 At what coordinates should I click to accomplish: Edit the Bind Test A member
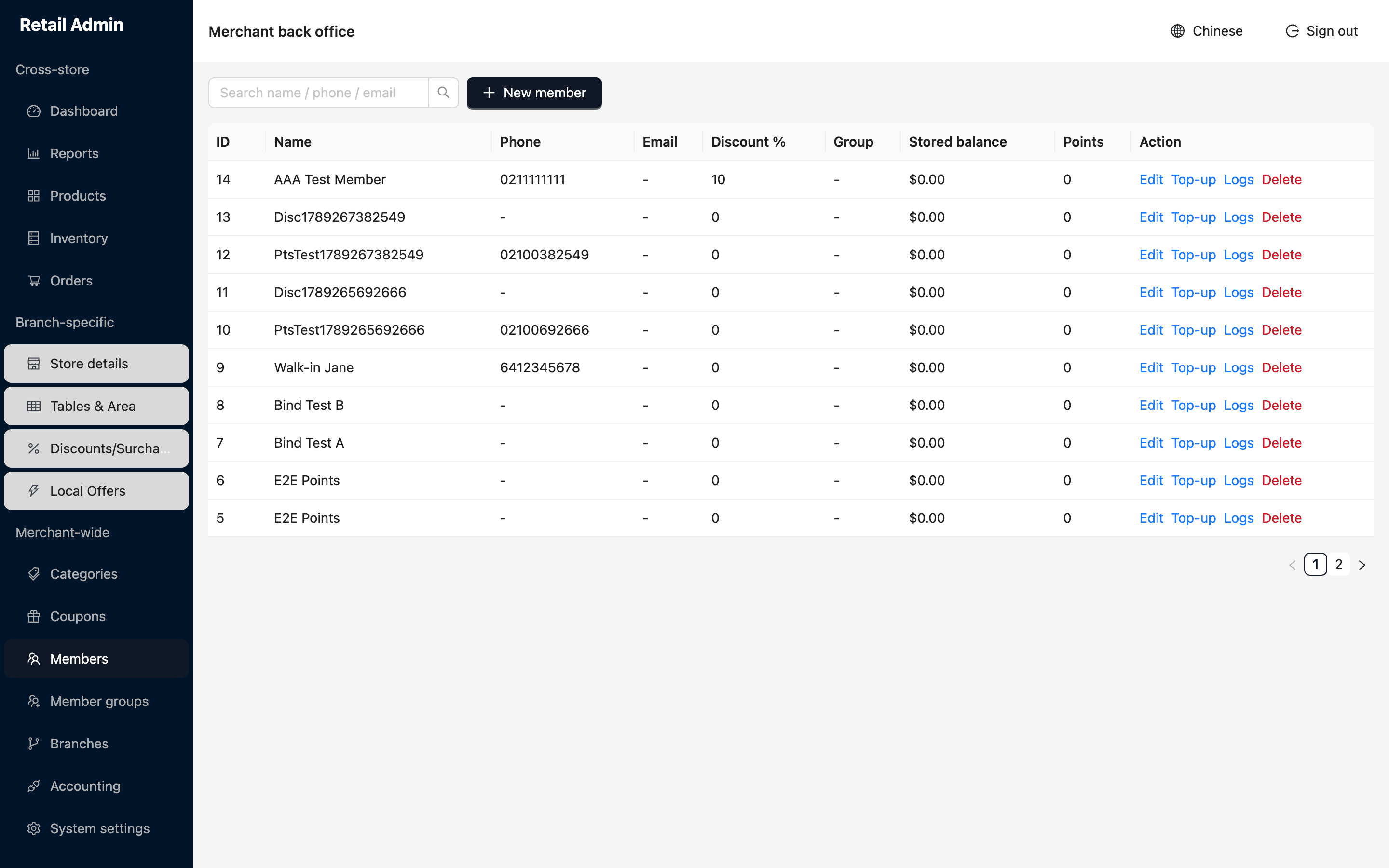[1151, 443]
